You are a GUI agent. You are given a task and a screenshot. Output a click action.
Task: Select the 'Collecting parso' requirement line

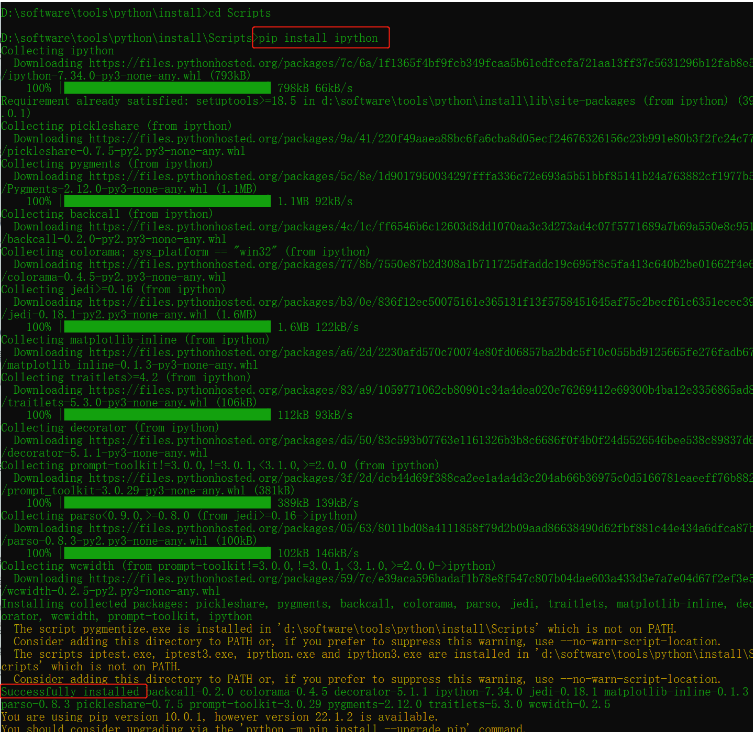point(180,515)
